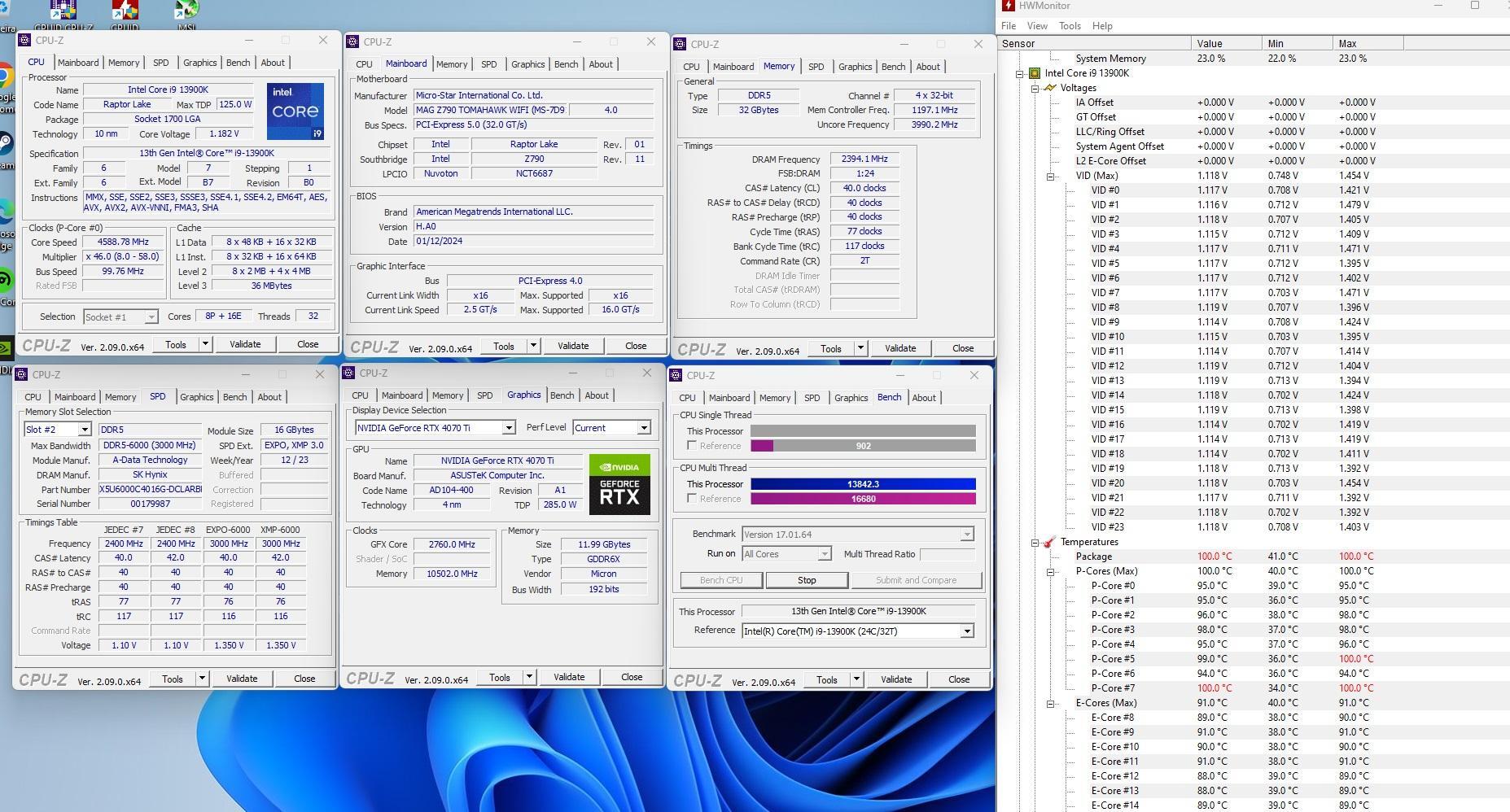
Task: Click the DRAM Frequency value 2394.1 MHz
Action: 864,159
